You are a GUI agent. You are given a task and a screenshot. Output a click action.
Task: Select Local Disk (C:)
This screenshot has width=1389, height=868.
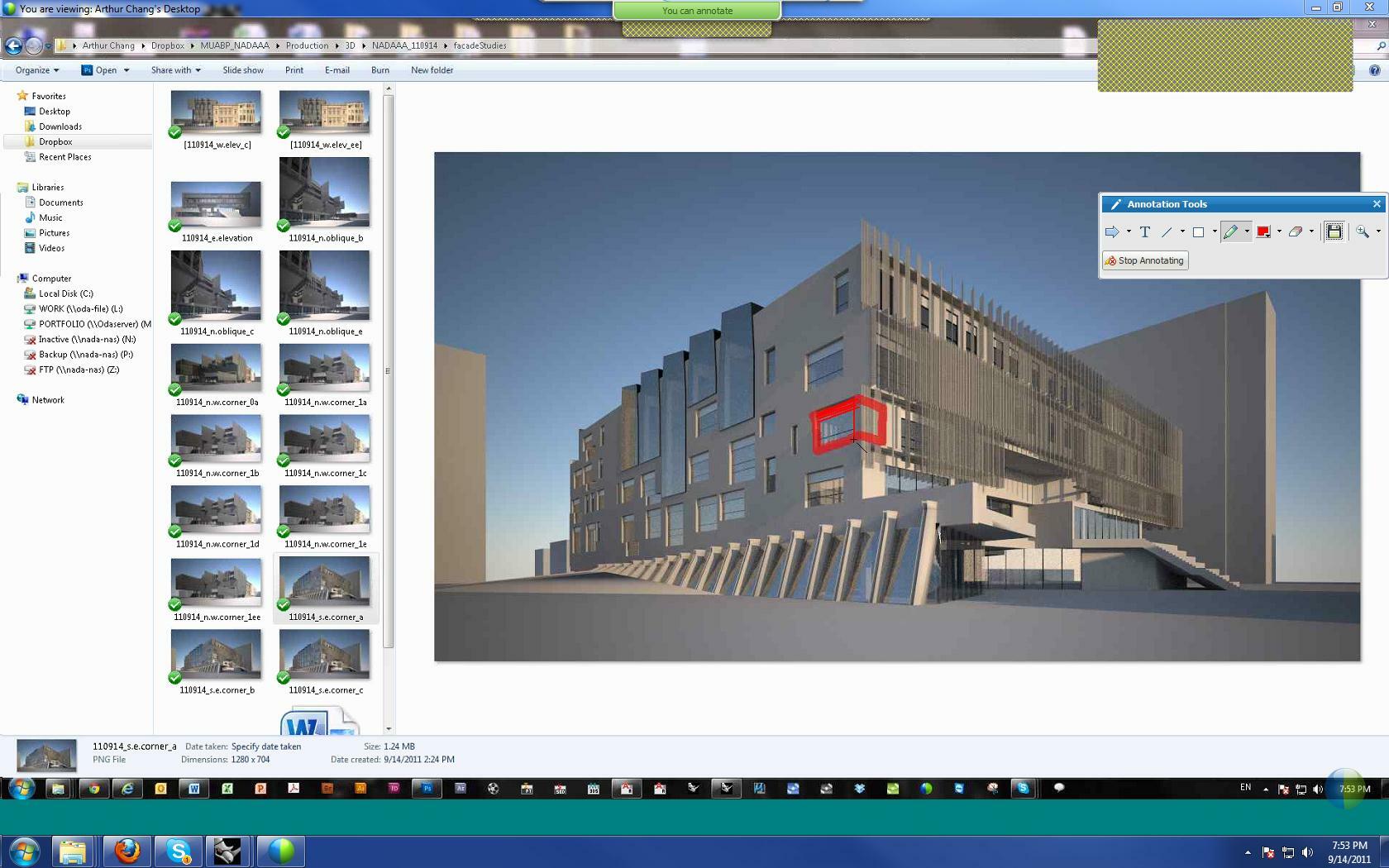pyautogui.click(x=59, y=293)
